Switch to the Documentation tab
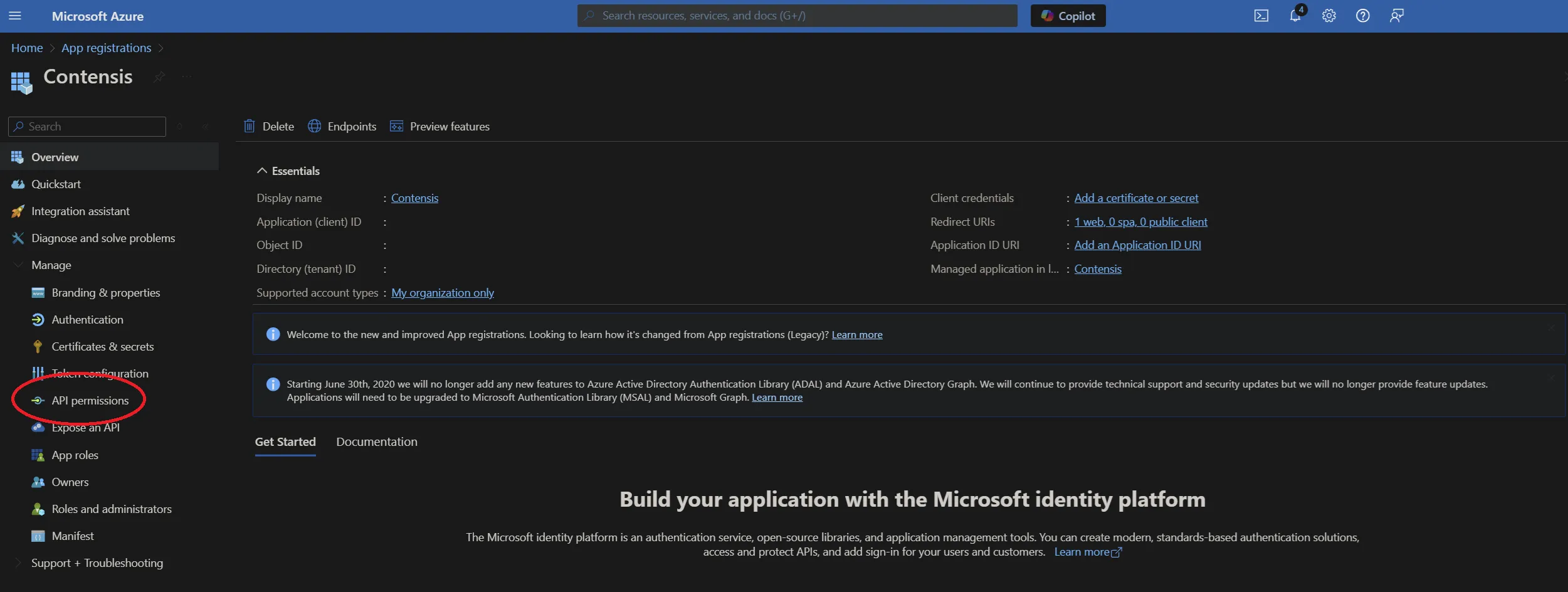Image resolution: width=1568 pixels, height=592 pixels. pyautogui.click(x=377, y=441)
